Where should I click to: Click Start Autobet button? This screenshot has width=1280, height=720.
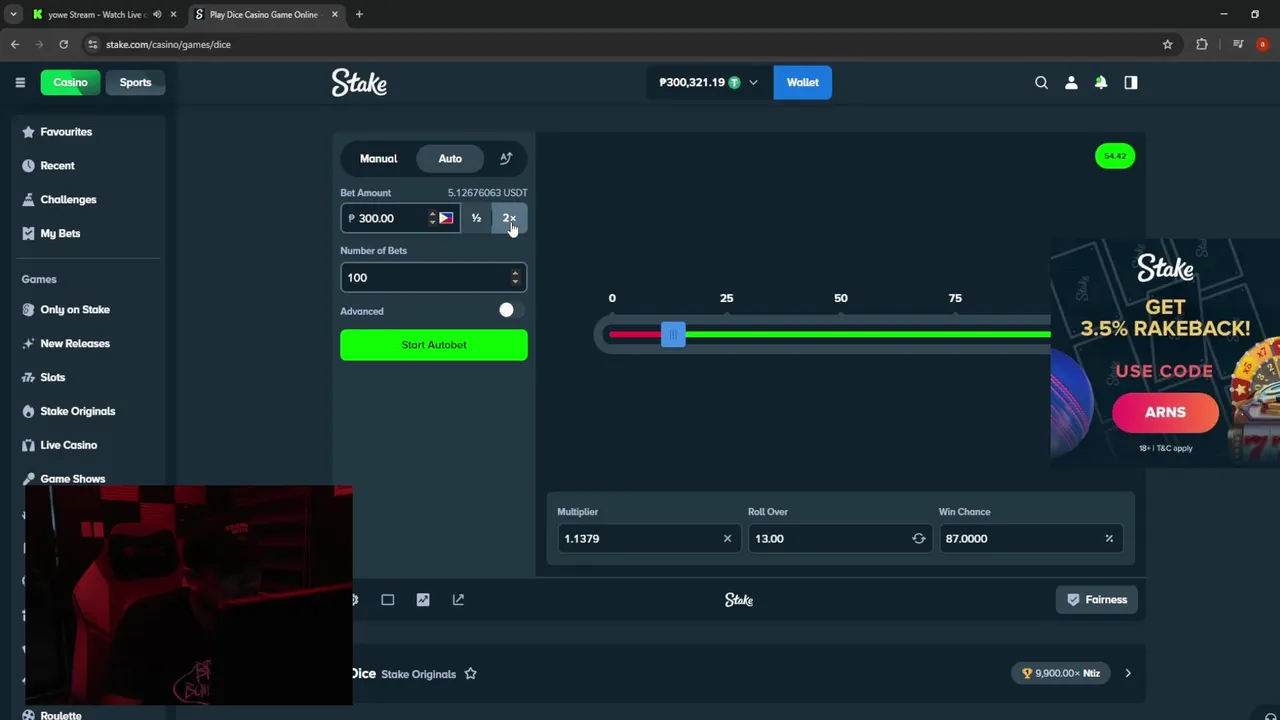pyautogui.click(x=434, y=345)
